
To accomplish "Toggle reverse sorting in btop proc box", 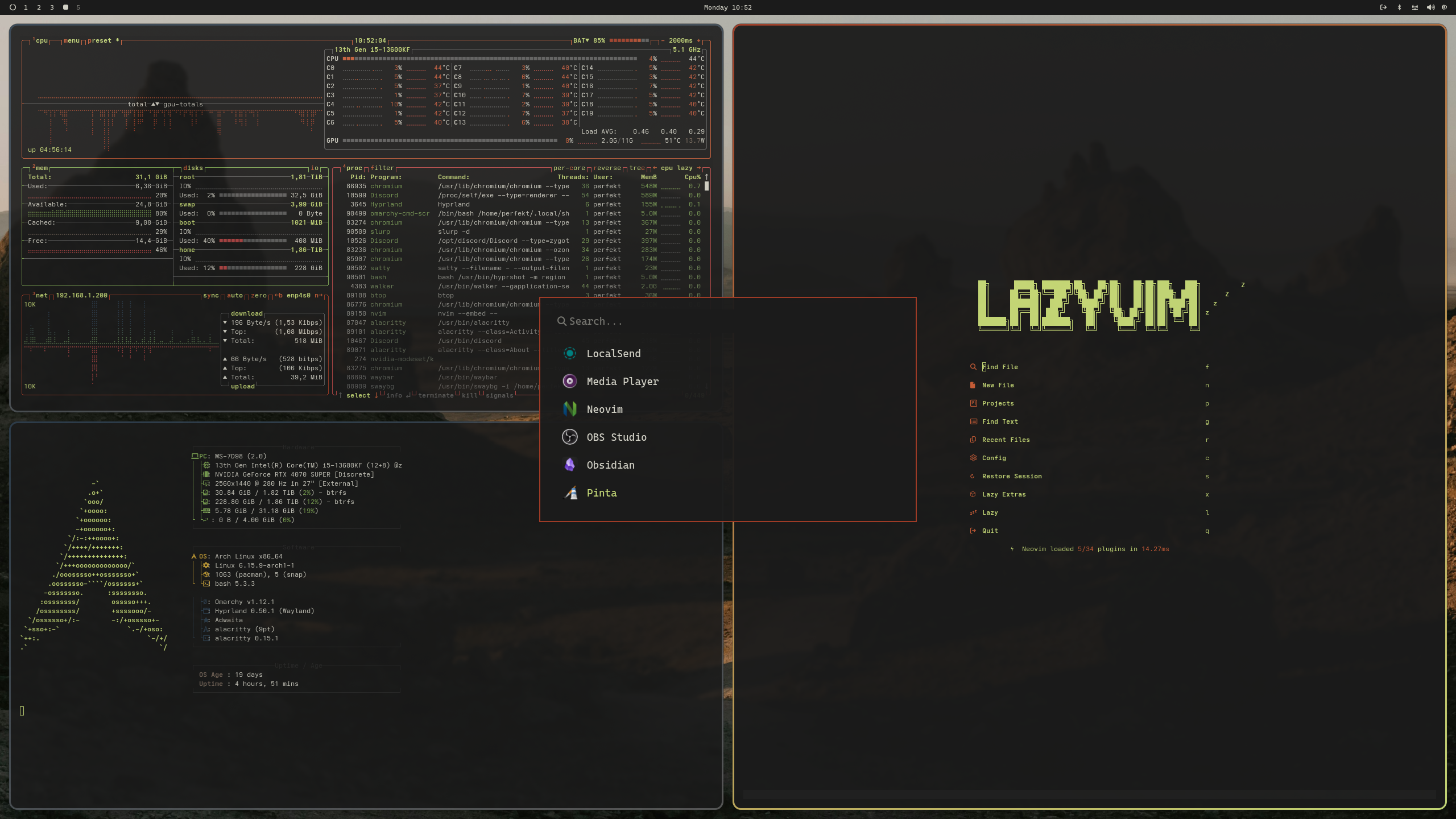I will pyautogui.click(x=607, y=168).
